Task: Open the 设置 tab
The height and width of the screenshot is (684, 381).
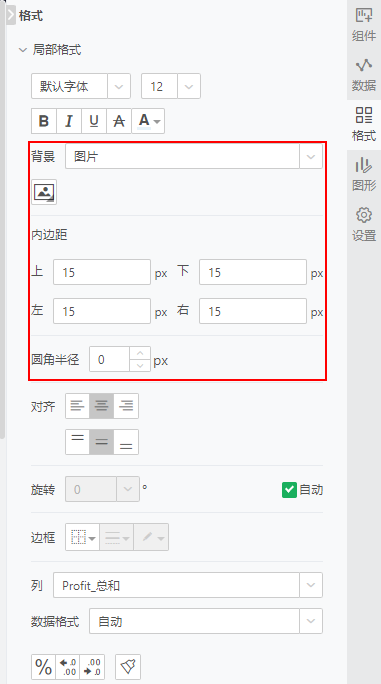Action: pos(364,225)
